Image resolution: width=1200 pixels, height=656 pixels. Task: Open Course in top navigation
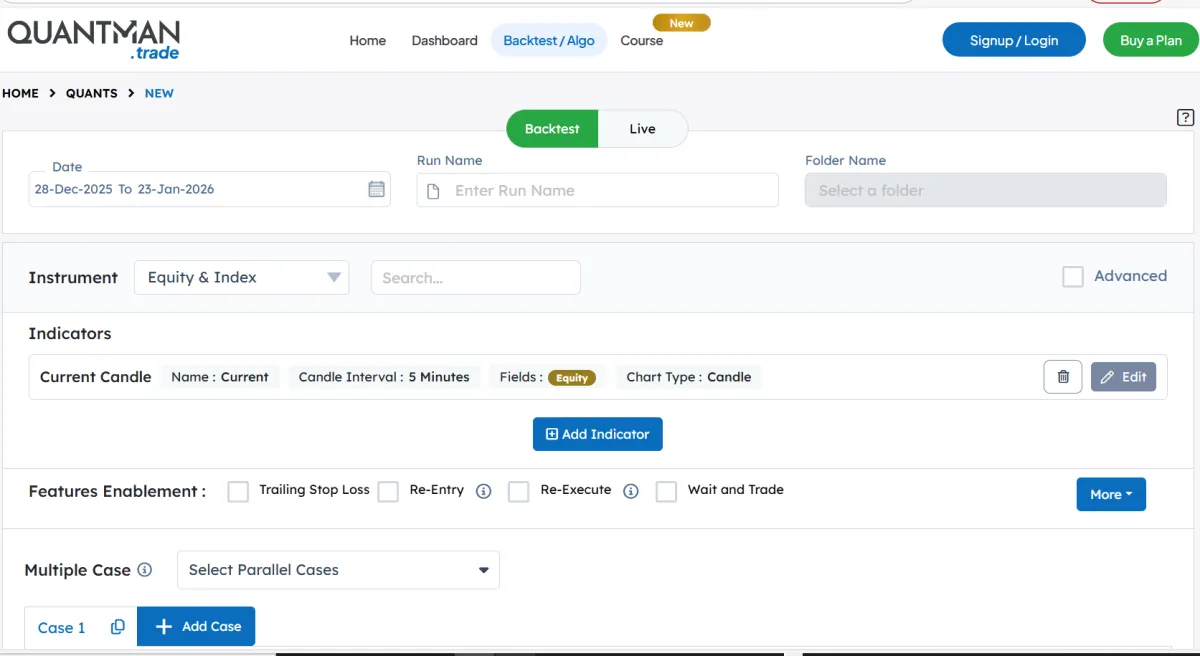[x=642, y=41]
